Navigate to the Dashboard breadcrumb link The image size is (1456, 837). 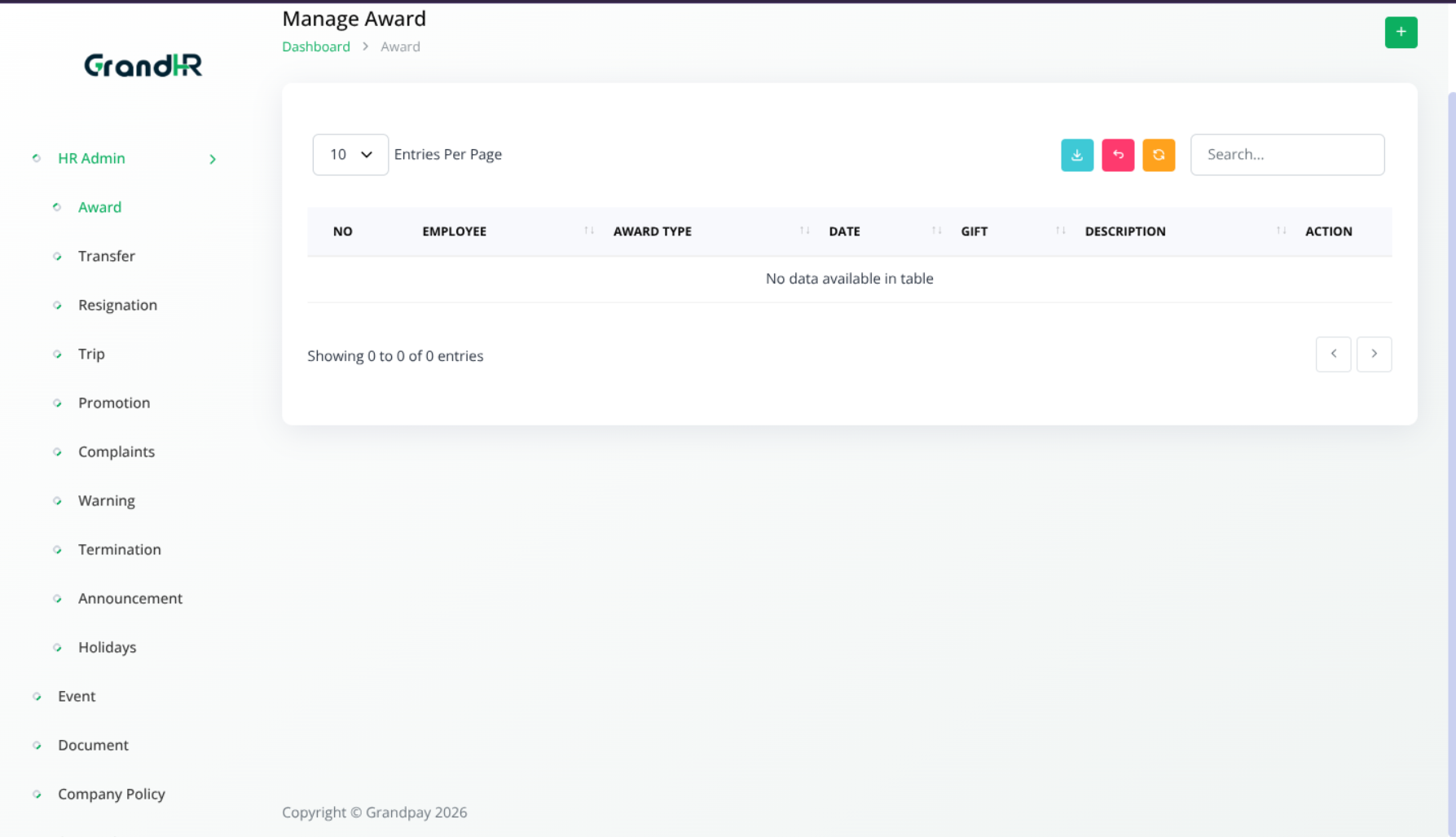315,47
